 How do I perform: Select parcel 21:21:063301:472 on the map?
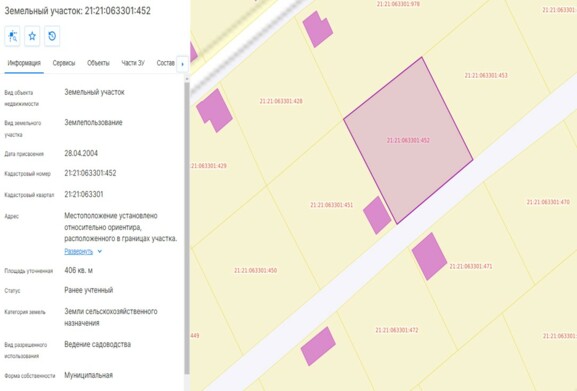click(x=397, y=330)
